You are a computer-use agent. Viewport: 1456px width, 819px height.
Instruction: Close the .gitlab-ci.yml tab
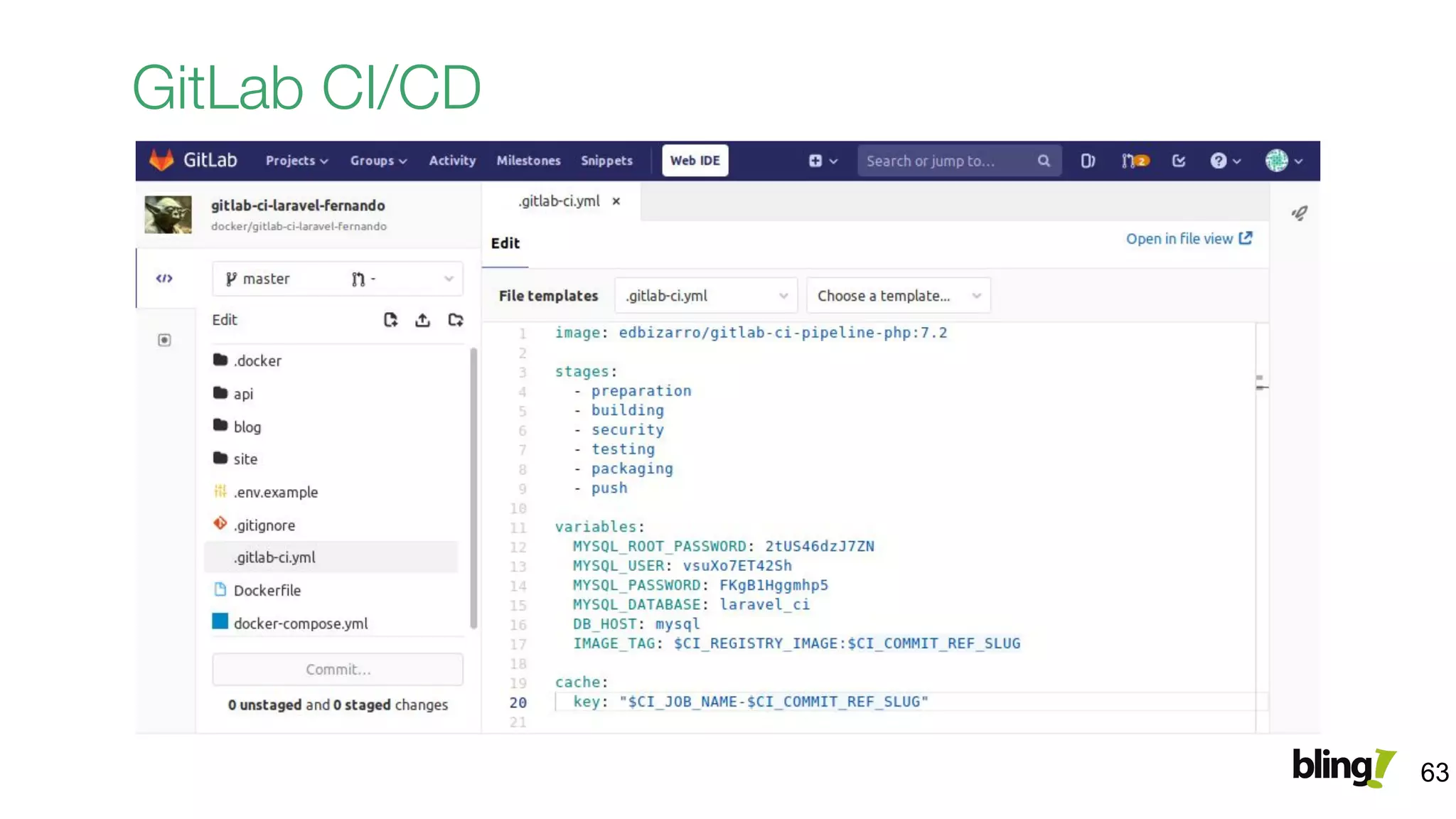click(616, 201)
